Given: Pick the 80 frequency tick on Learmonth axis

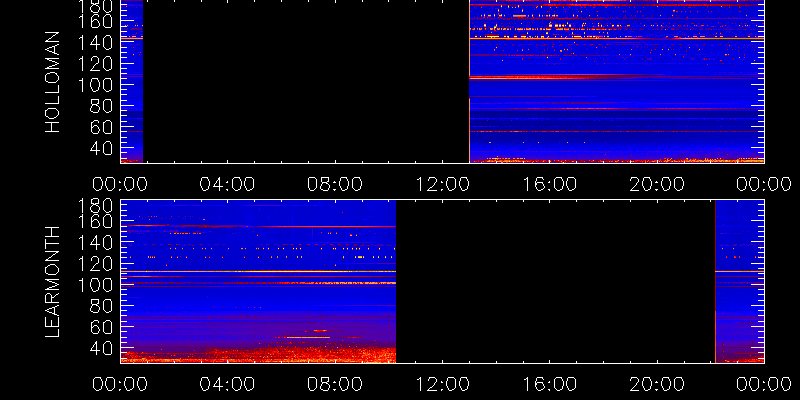Looking at the screenshot, I should point(103,306).
